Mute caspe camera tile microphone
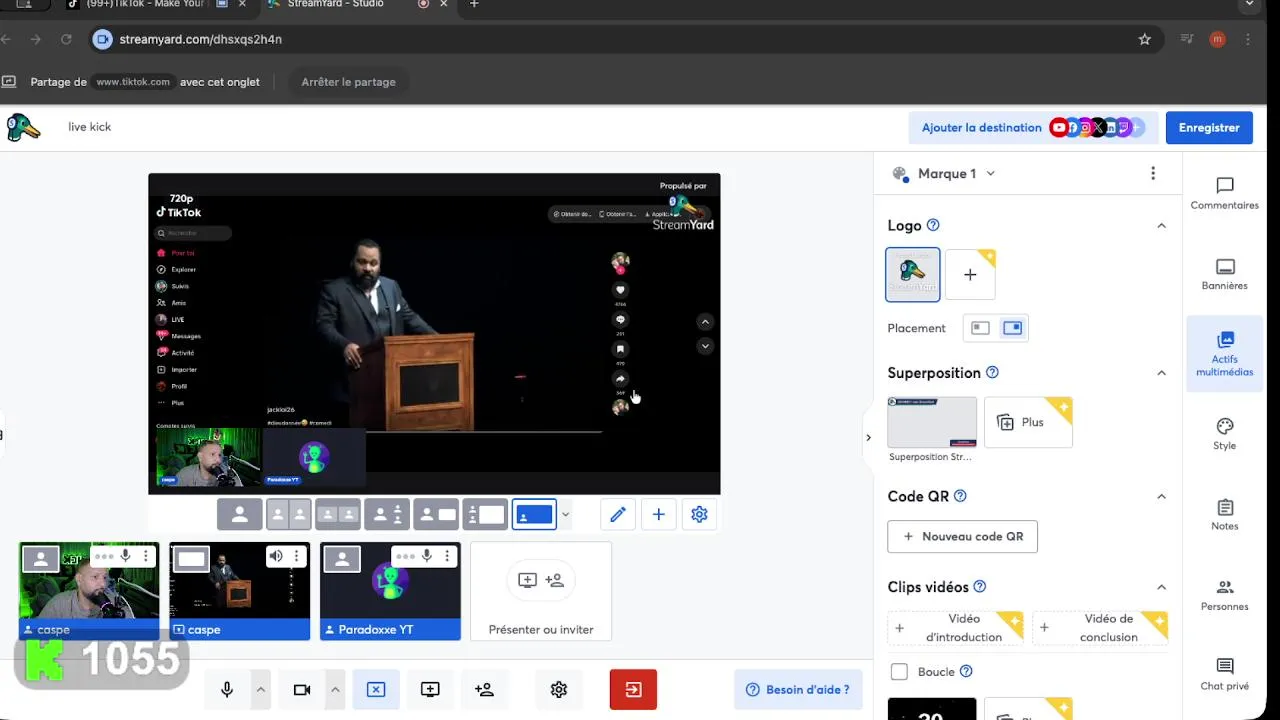 (125, 556)
